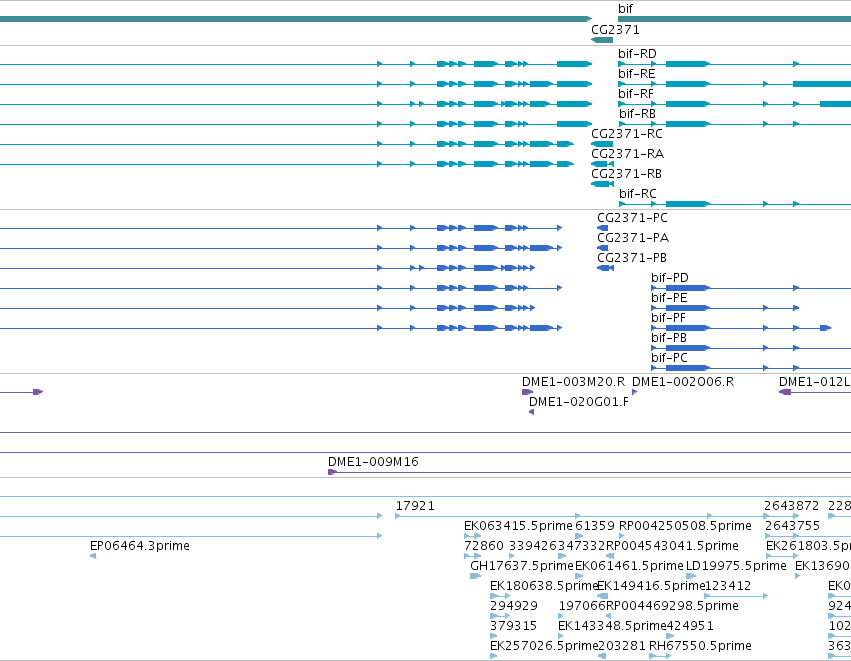This screenshot has width=851, height=661.
Task: Click the EP06464.3prime label
Action: (x=140, y=546)
